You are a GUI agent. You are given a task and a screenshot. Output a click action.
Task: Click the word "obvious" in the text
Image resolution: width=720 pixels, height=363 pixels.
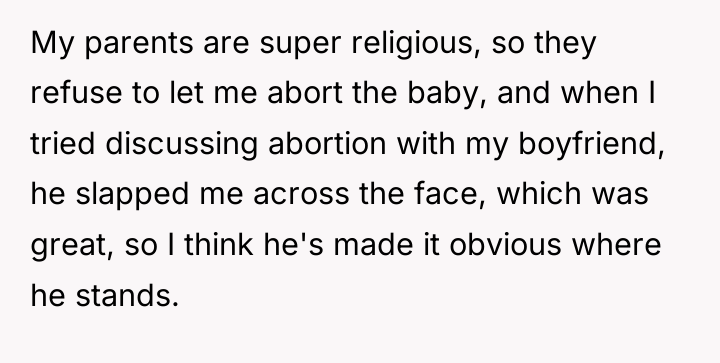[505, 244]
